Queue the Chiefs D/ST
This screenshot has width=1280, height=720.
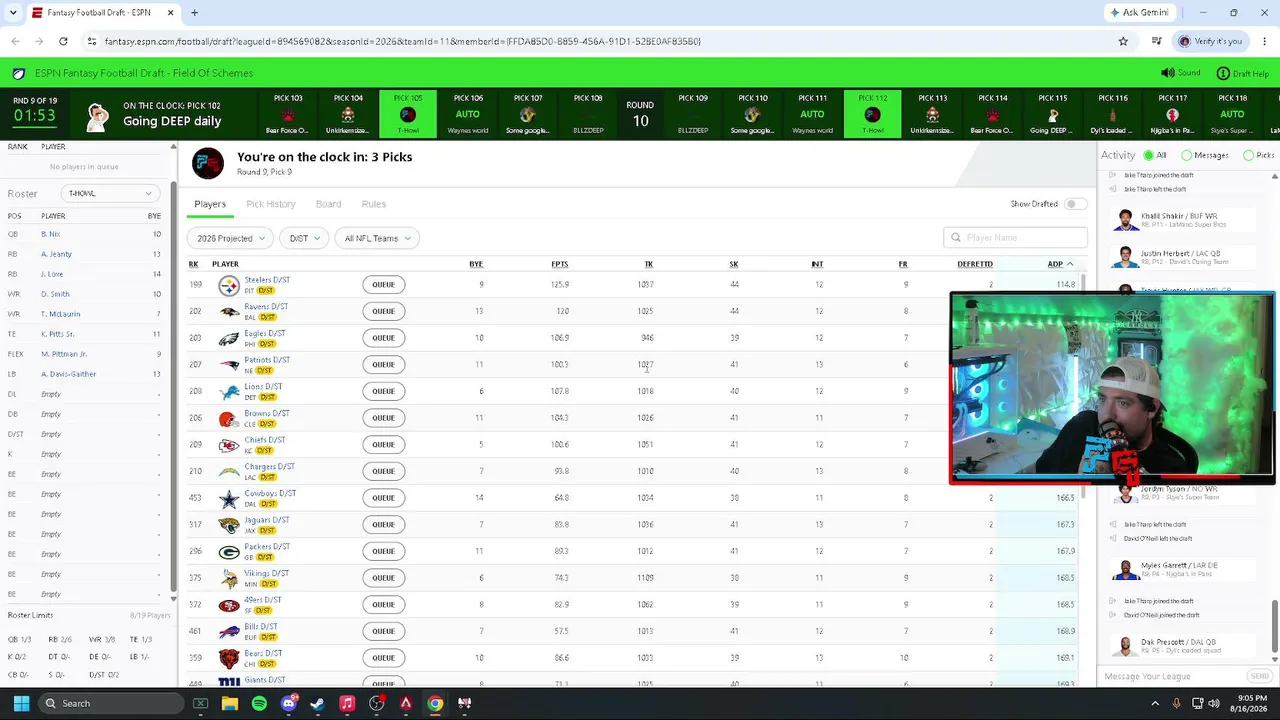tap(384, 445)
